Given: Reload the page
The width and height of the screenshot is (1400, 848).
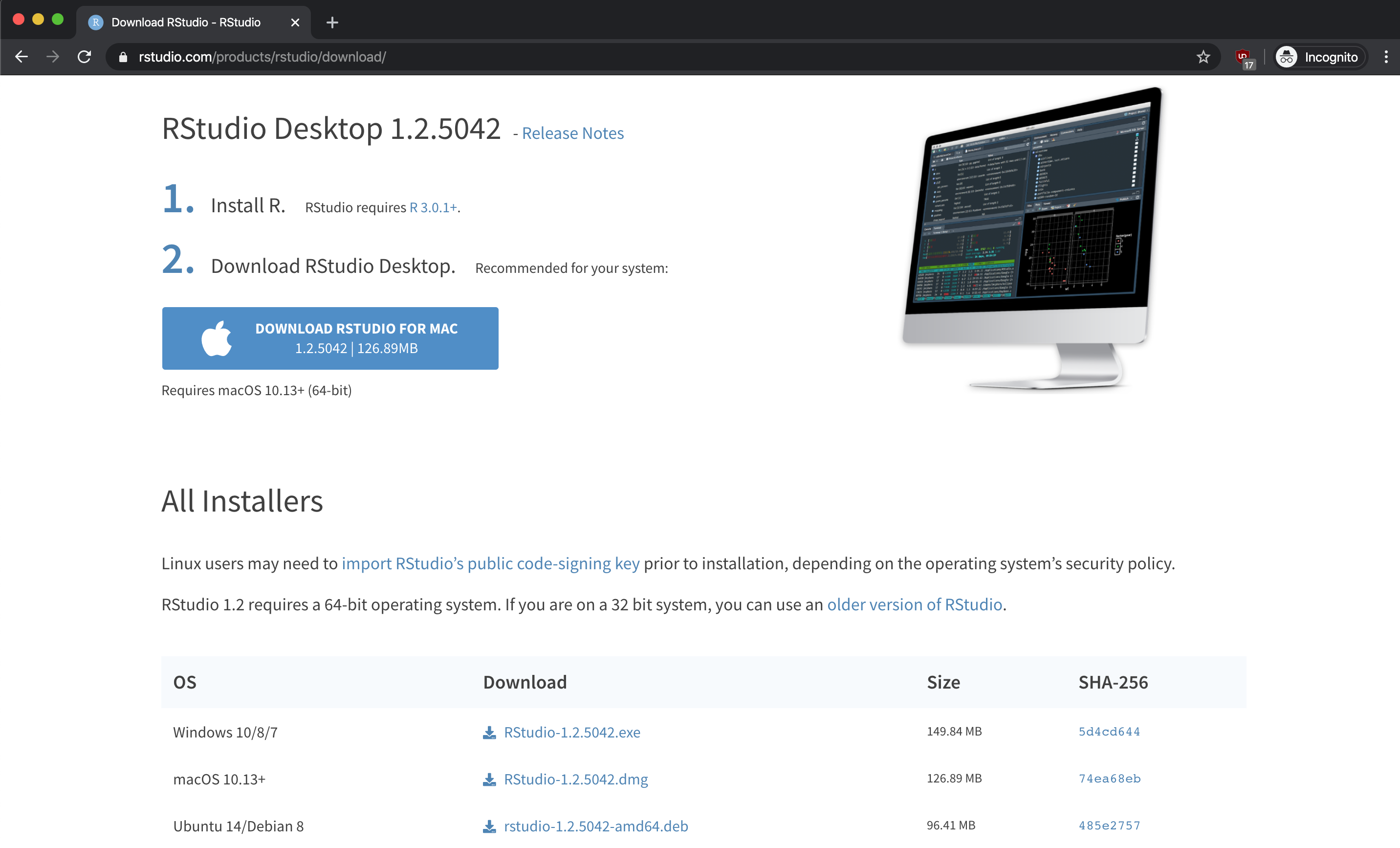Looking at the screenshot, I should tap(84, 56).
